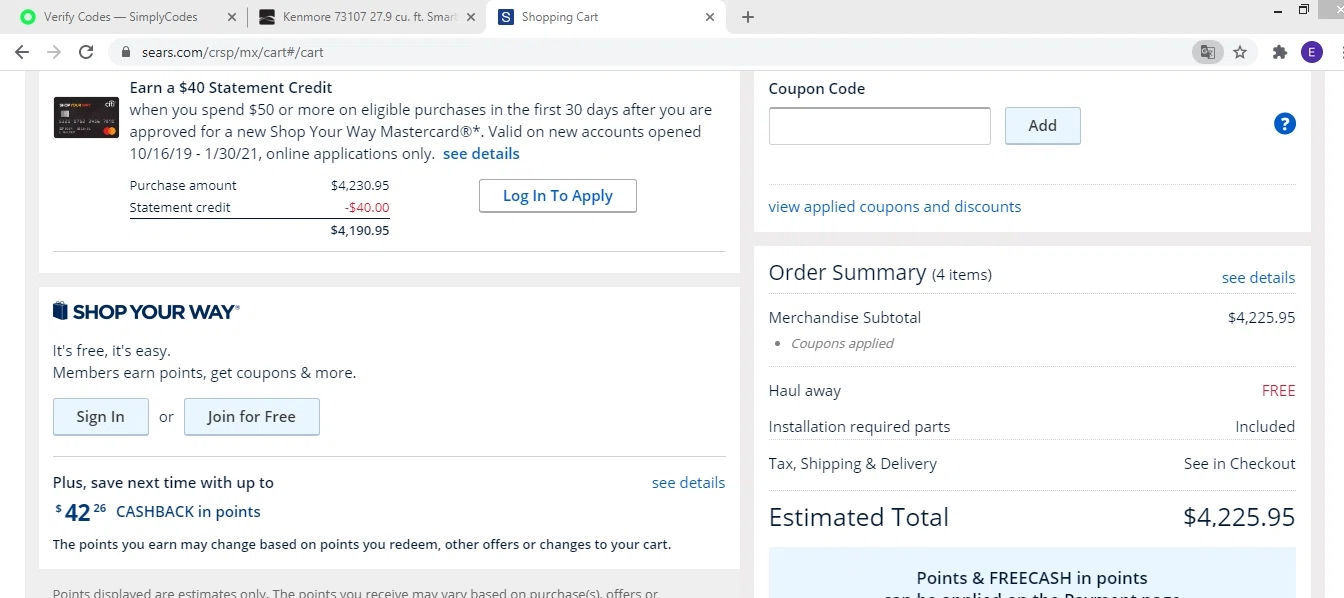Close the Shopping Cart tab
The width and height of the screenshot is (1344, 598).
pyautogui.click(x=710, y=17)
